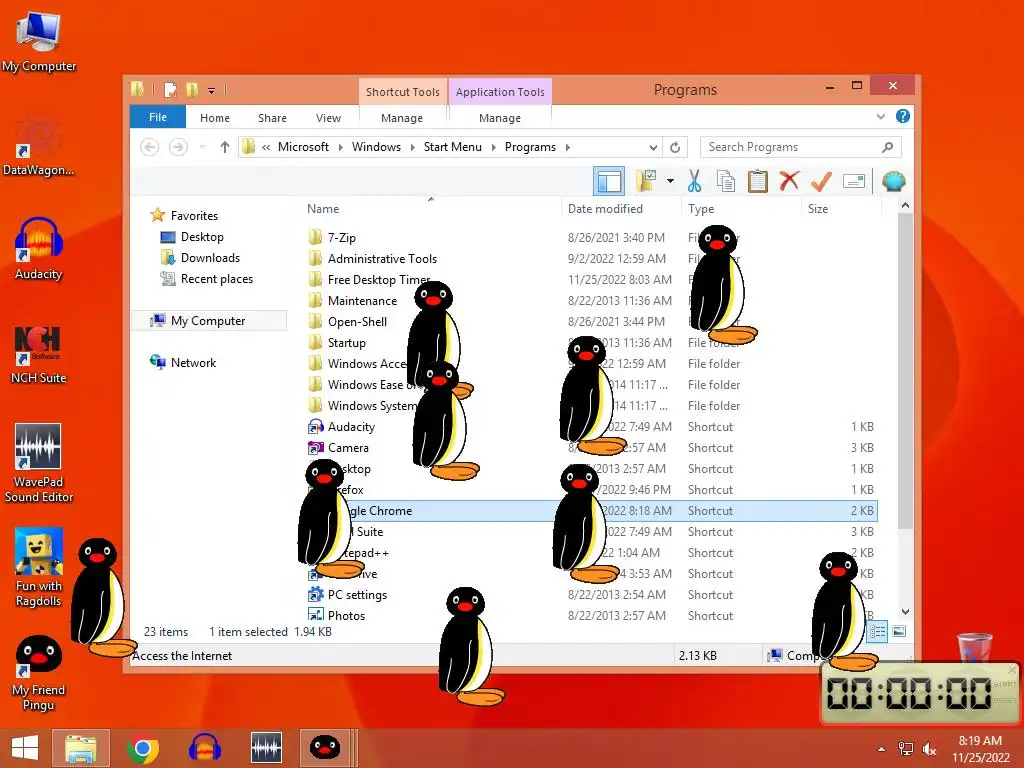Open WavePad Sound Editor desktop icon

(39, 462)
